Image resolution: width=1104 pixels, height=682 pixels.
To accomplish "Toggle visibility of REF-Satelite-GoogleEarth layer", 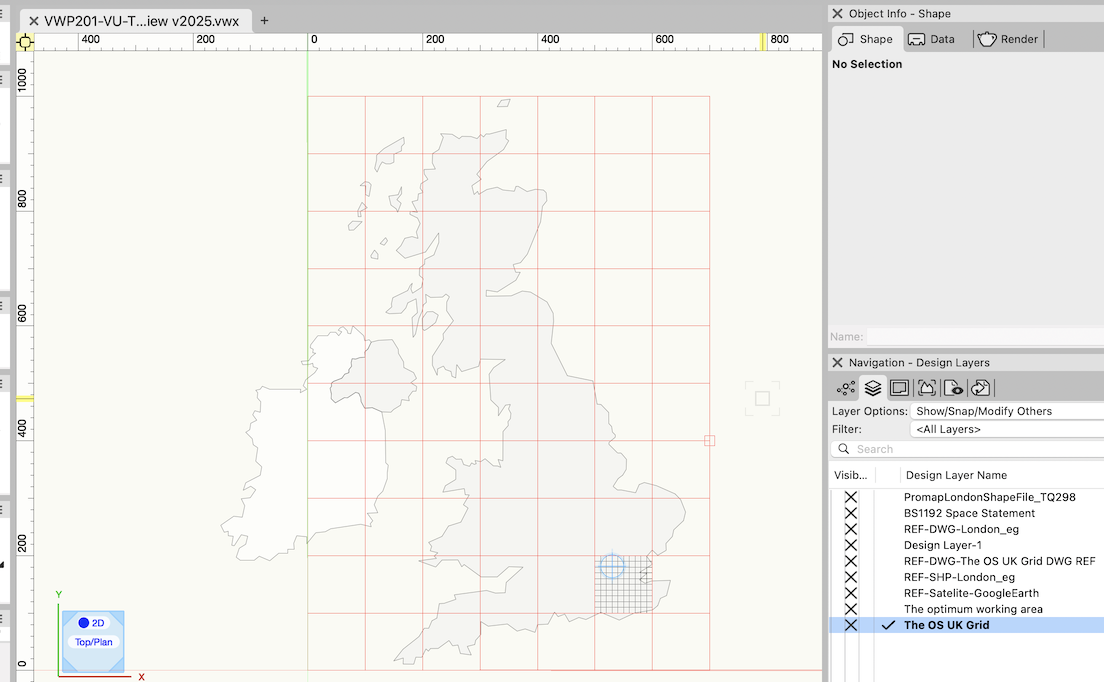I will 851,593.
